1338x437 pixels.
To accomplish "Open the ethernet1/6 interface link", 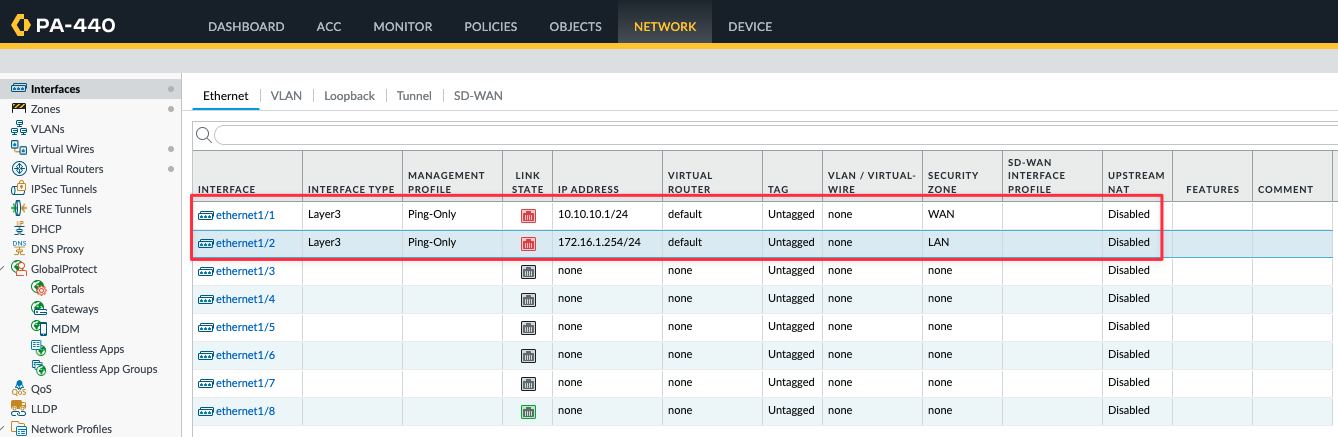I will pos(245,355).
